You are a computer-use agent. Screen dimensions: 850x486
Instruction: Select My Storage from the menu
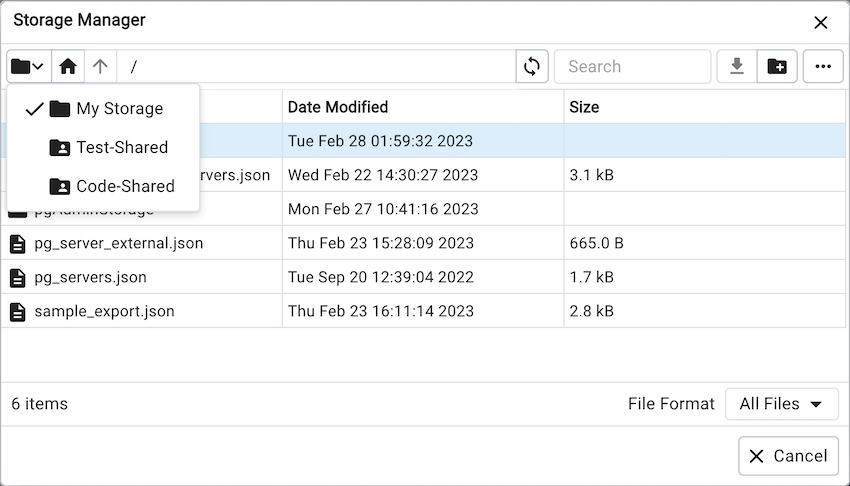pyautogui.click(x=119, y=109)
